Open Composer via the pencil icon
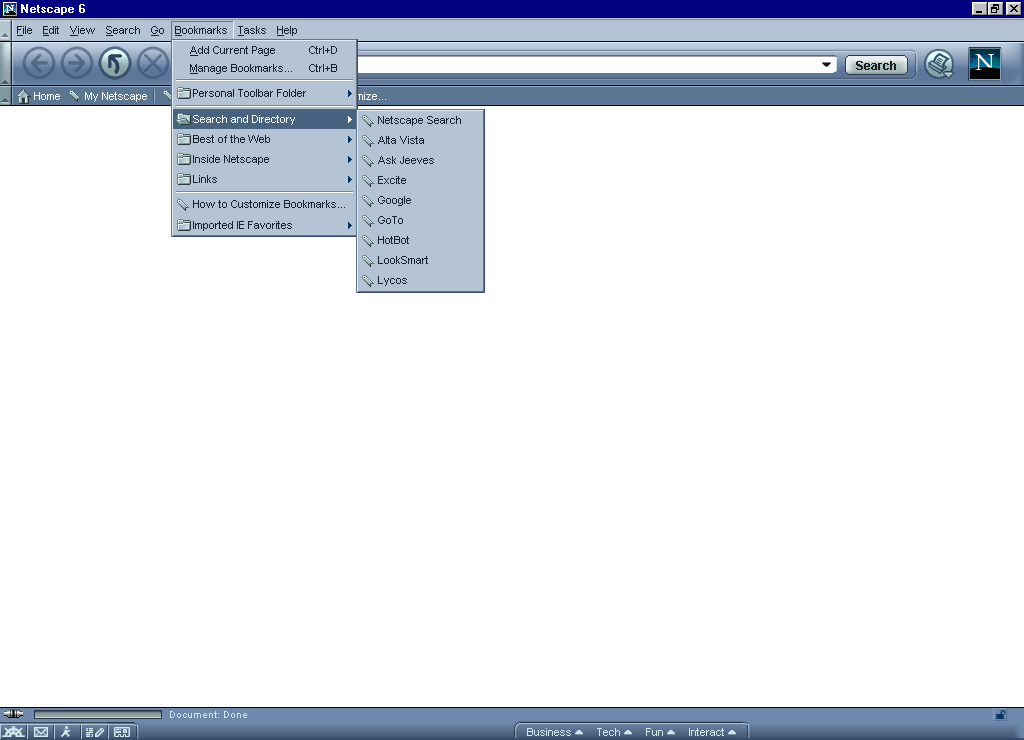1024x740 pixels. (94, 732)
